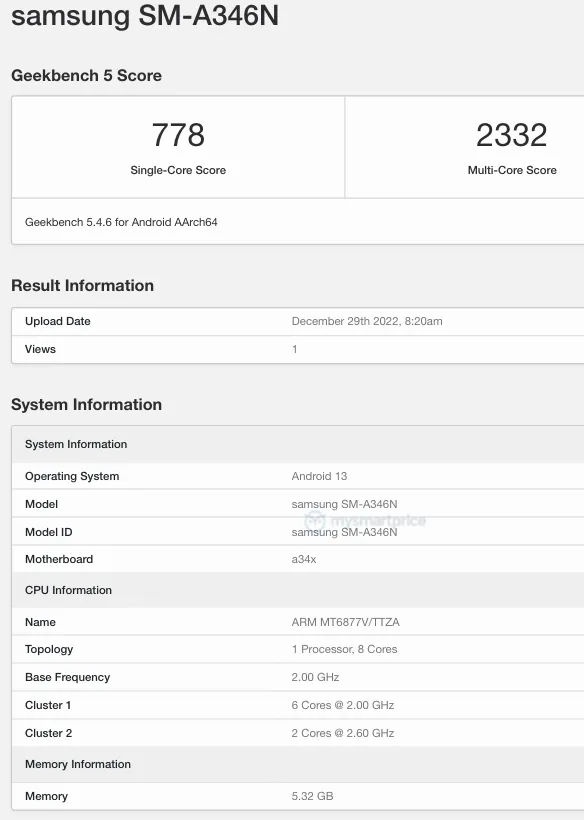The height and width of the screenshot is (820, 584).
Task: Click the 'Geekbench 5 Score' heading
Action: pyautogui.click(x=86, y=75)
